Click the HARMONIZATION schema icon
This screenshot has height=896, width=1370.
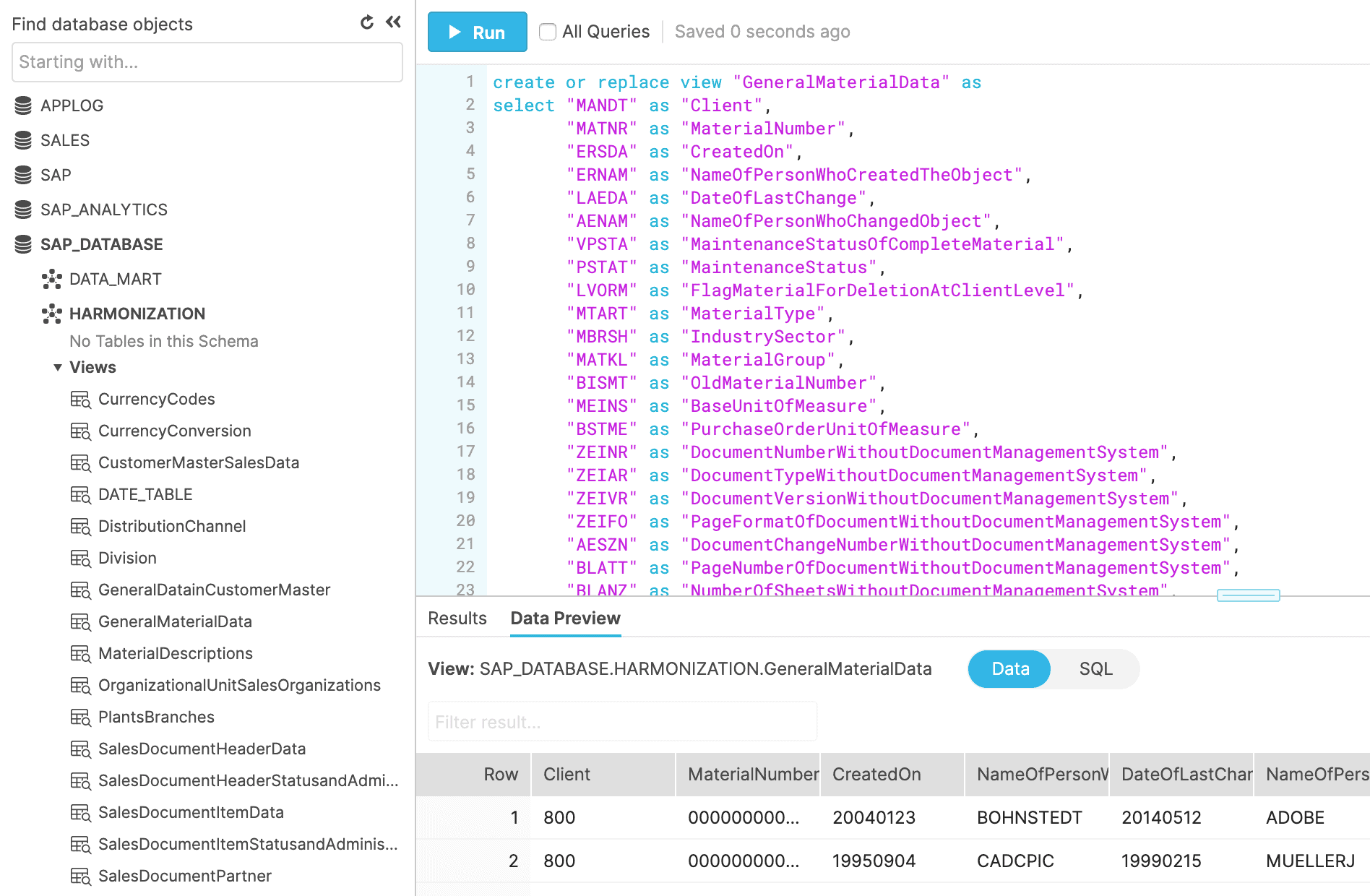coord(52,314)
